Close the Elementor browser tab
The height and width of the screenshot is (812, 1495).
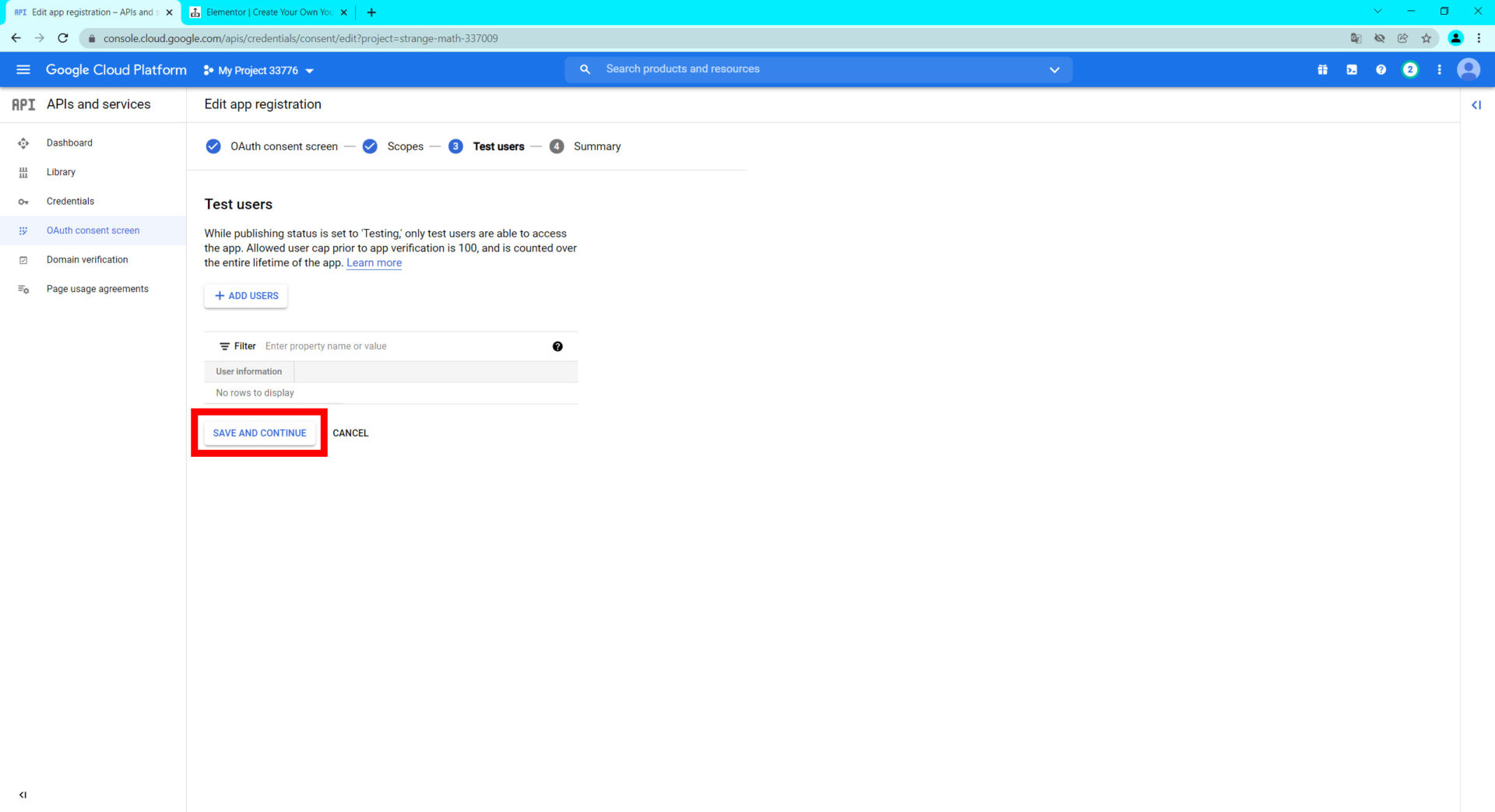[x=343, y=12]
